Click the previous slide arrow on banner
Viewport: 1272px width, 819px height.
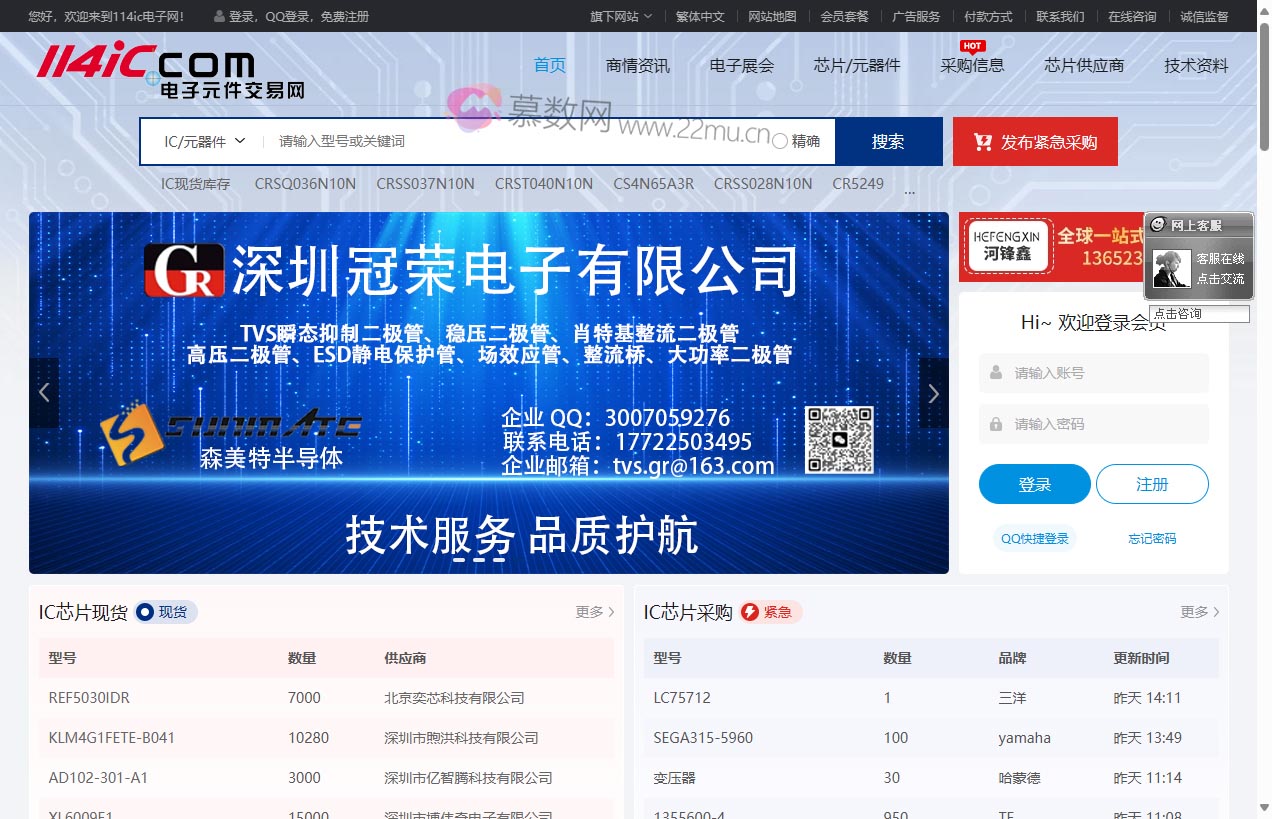click(44, 393)
